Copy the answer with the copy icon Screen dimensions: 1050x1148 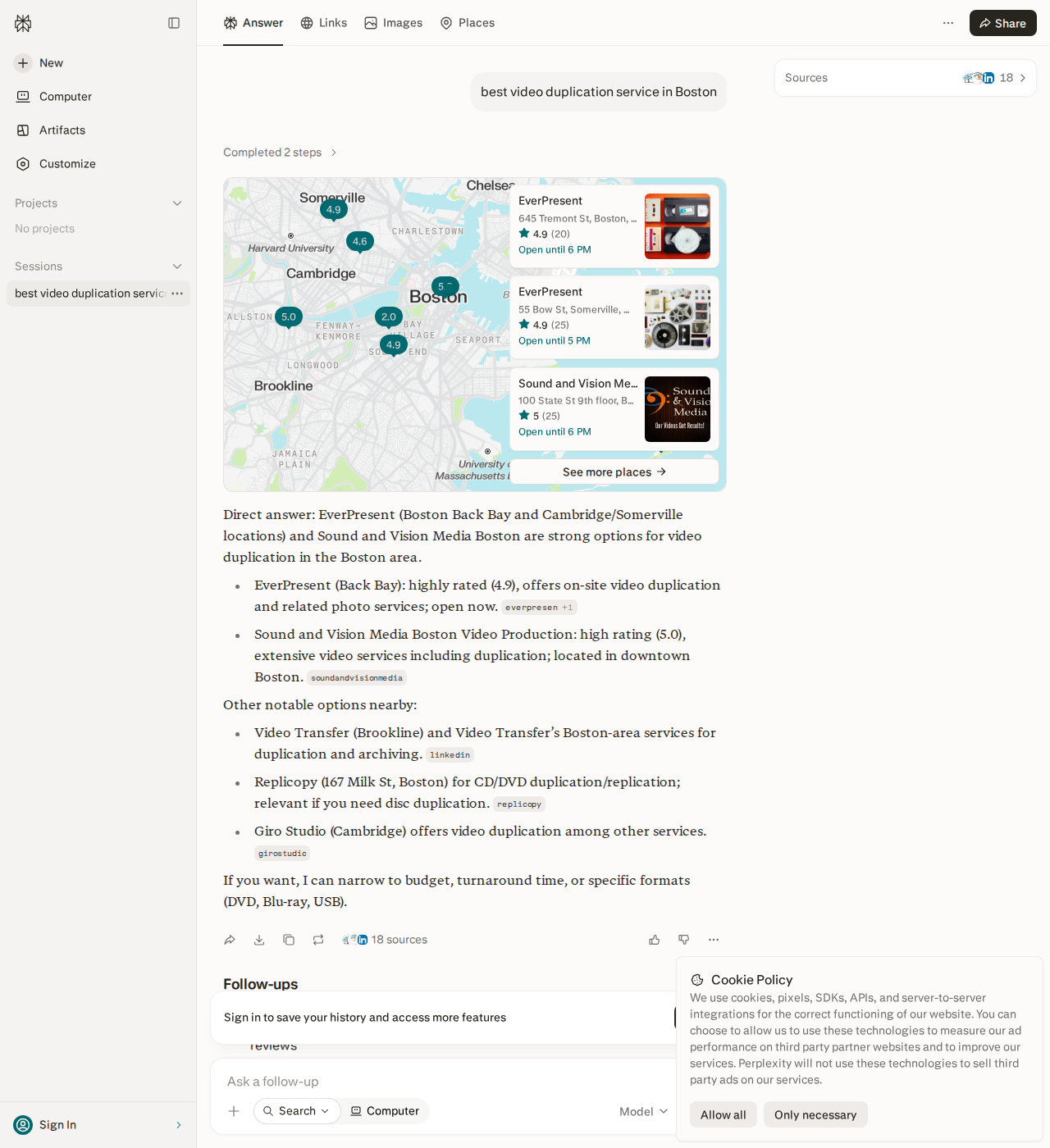click(289, 940)
